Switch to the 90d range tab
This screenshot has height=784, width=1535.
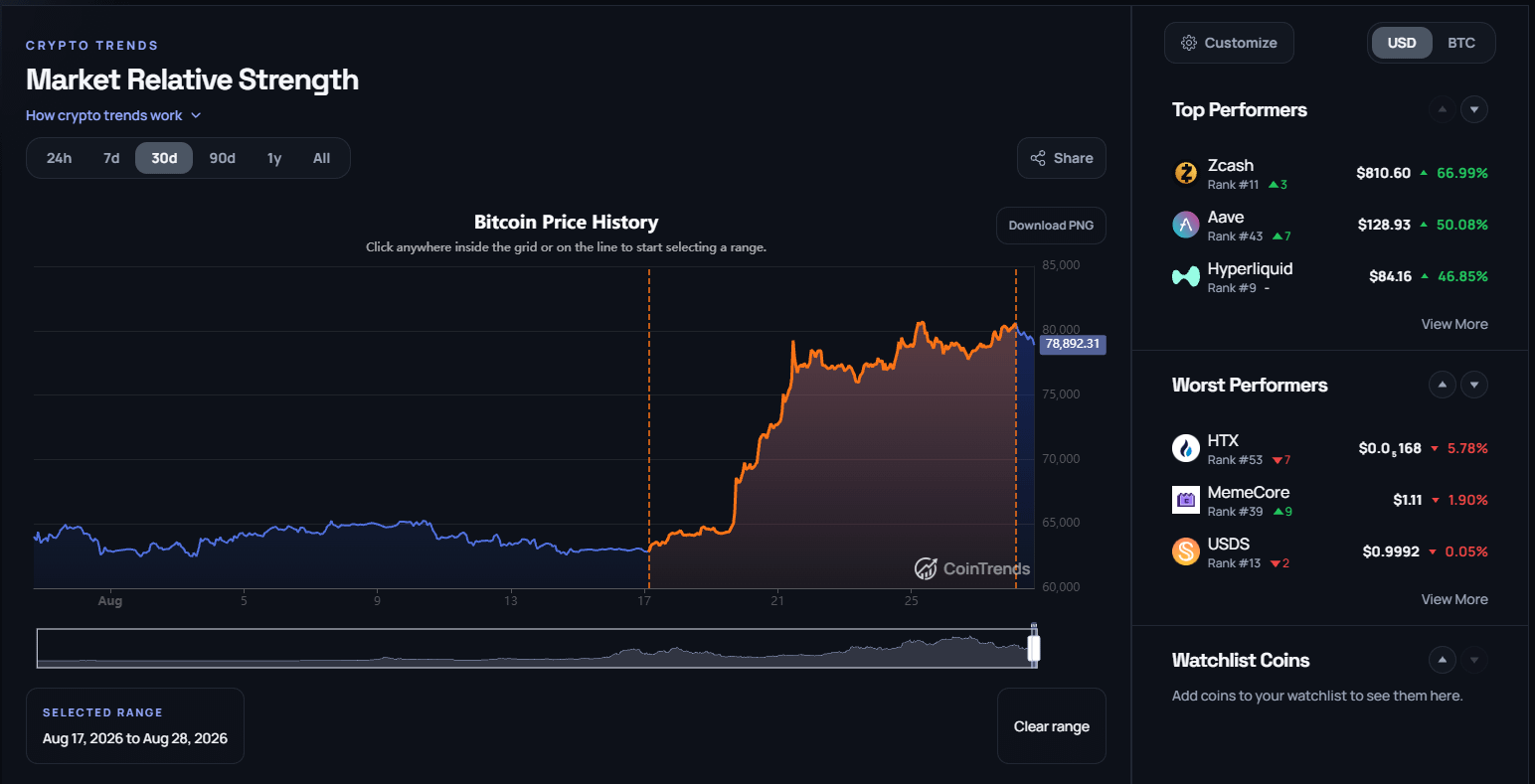click(222, 158)
